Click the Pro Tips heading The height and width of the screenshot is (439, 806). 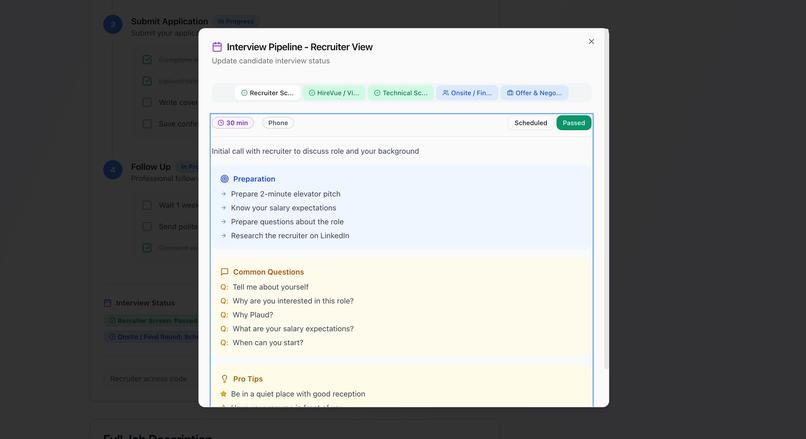pyautogui.click(x=248, y=379)
